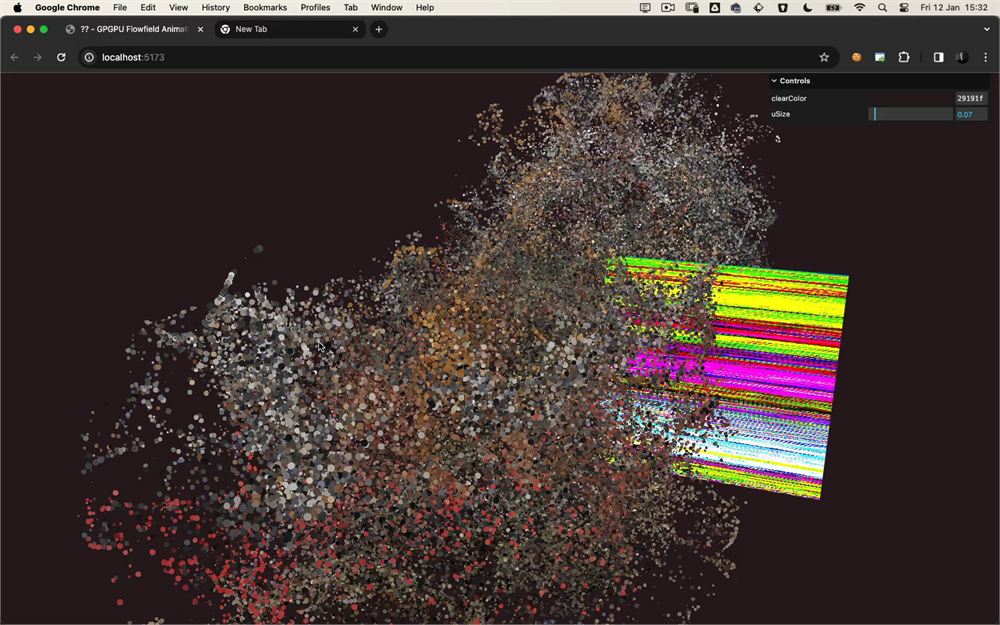Image resolution: width=1000 pixels, height=625 pixels.
Task: Open the Extensions puzzle-piece menu
Action: point(904,57)
